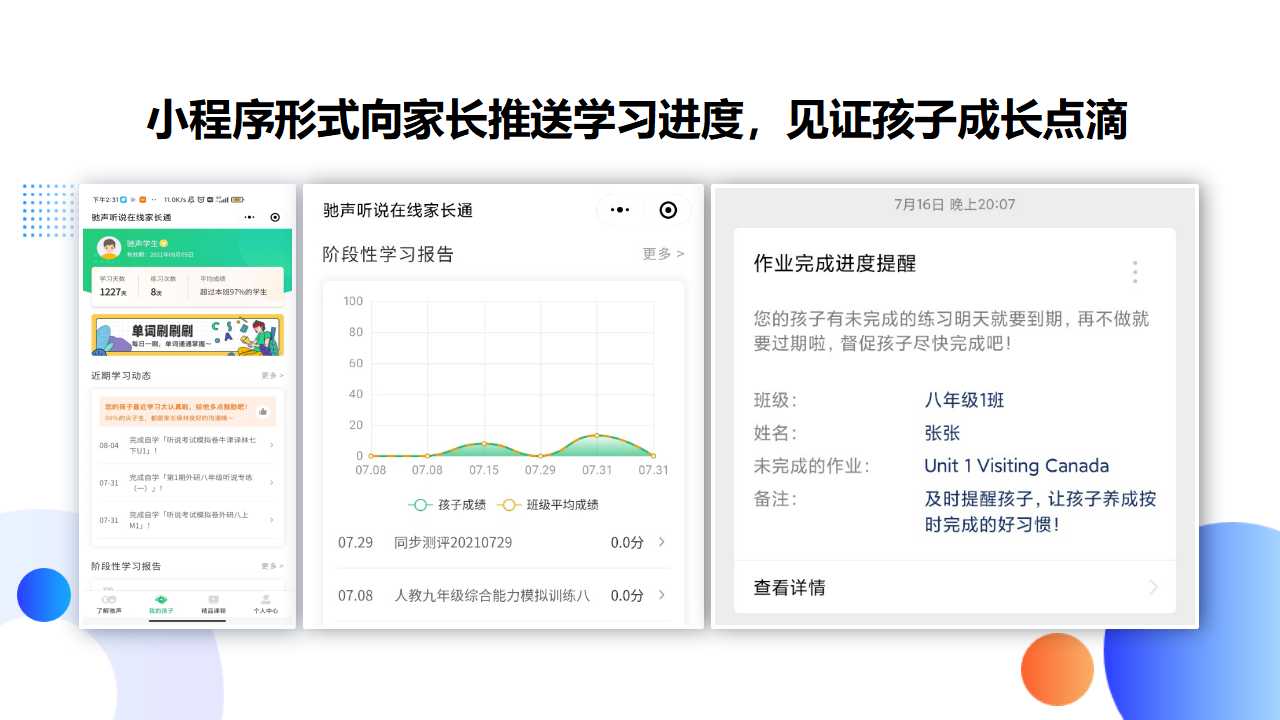Click the 8次 practice count value
The height and width of the screenshot is (720, 1280).
pos(156,292)
